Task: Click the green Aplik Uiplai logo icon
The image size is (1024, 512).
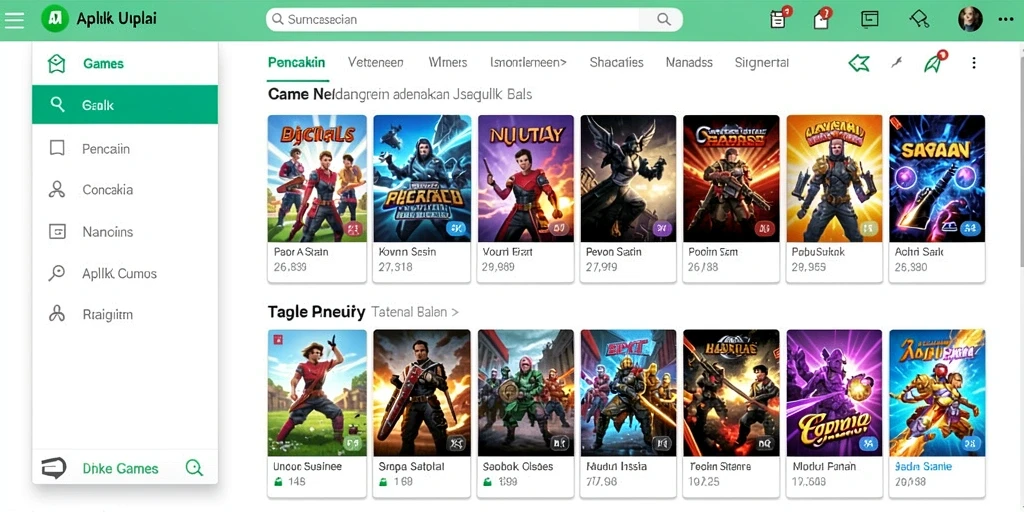Action: point(55,19)
